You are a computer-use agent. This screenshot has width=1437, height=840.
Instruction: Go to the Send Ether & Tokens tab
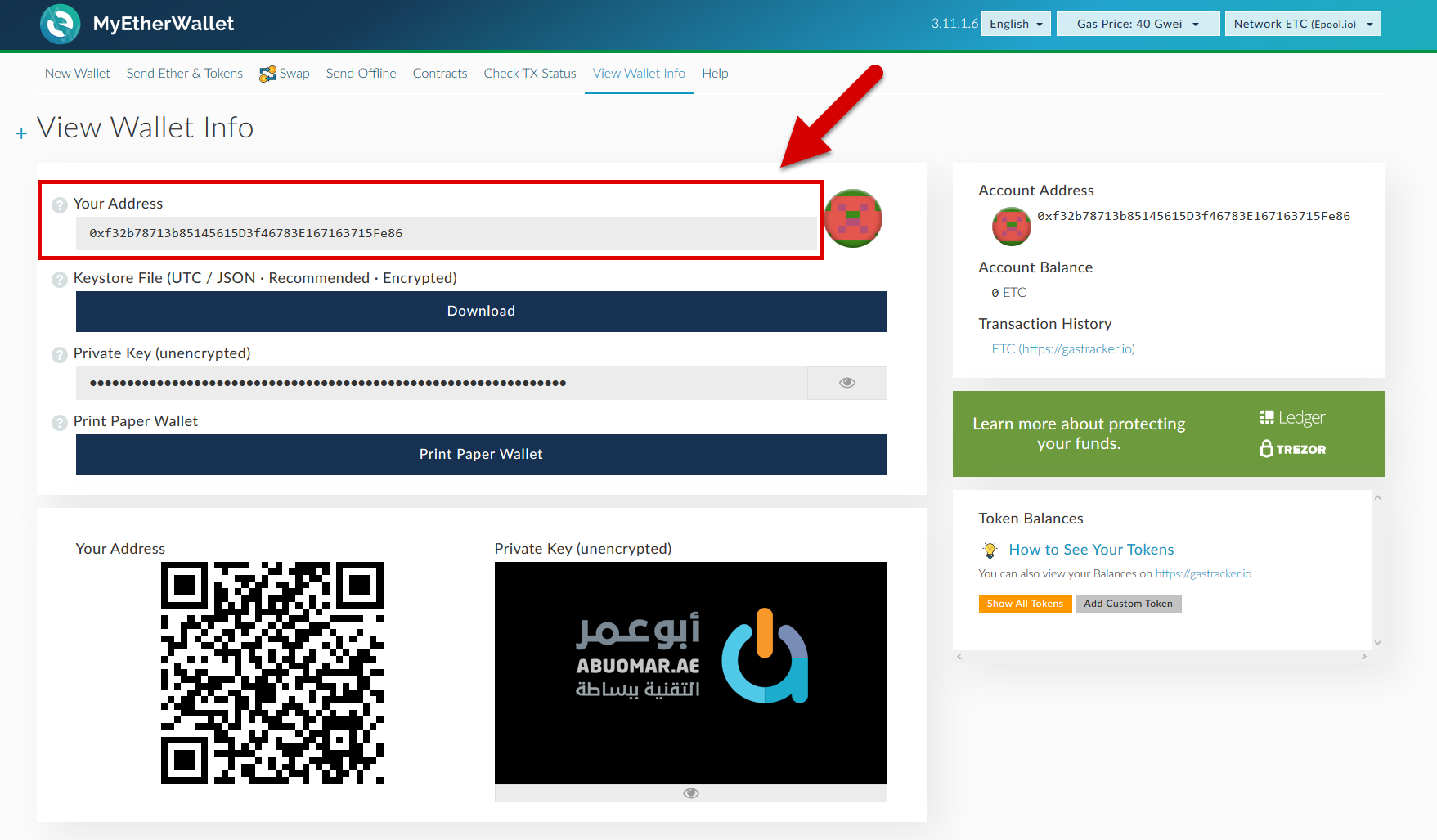click(184, 74)
